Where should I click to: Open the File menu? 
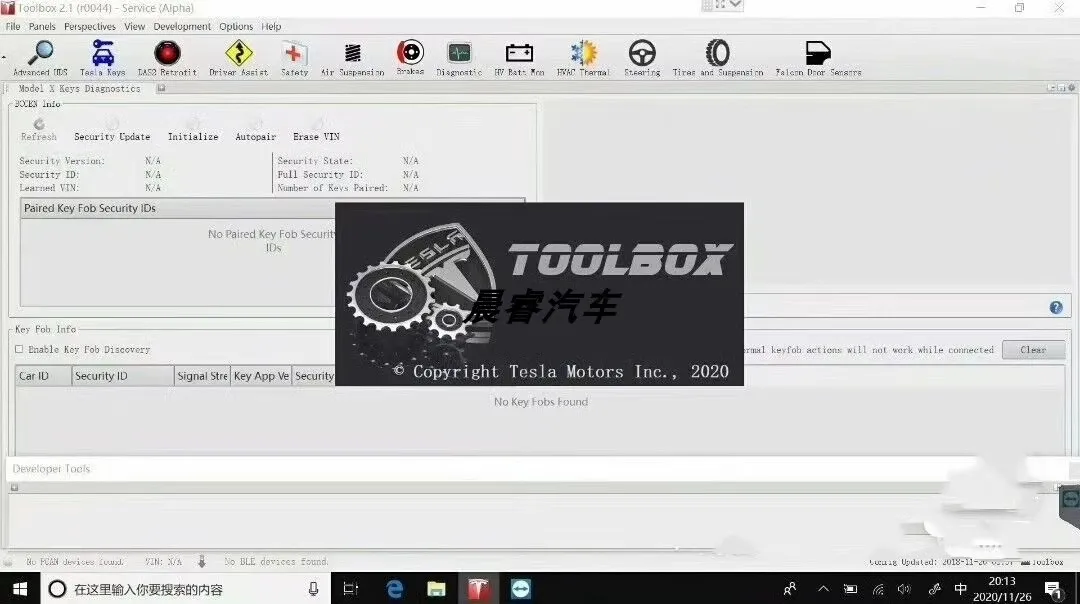[13, 26]
